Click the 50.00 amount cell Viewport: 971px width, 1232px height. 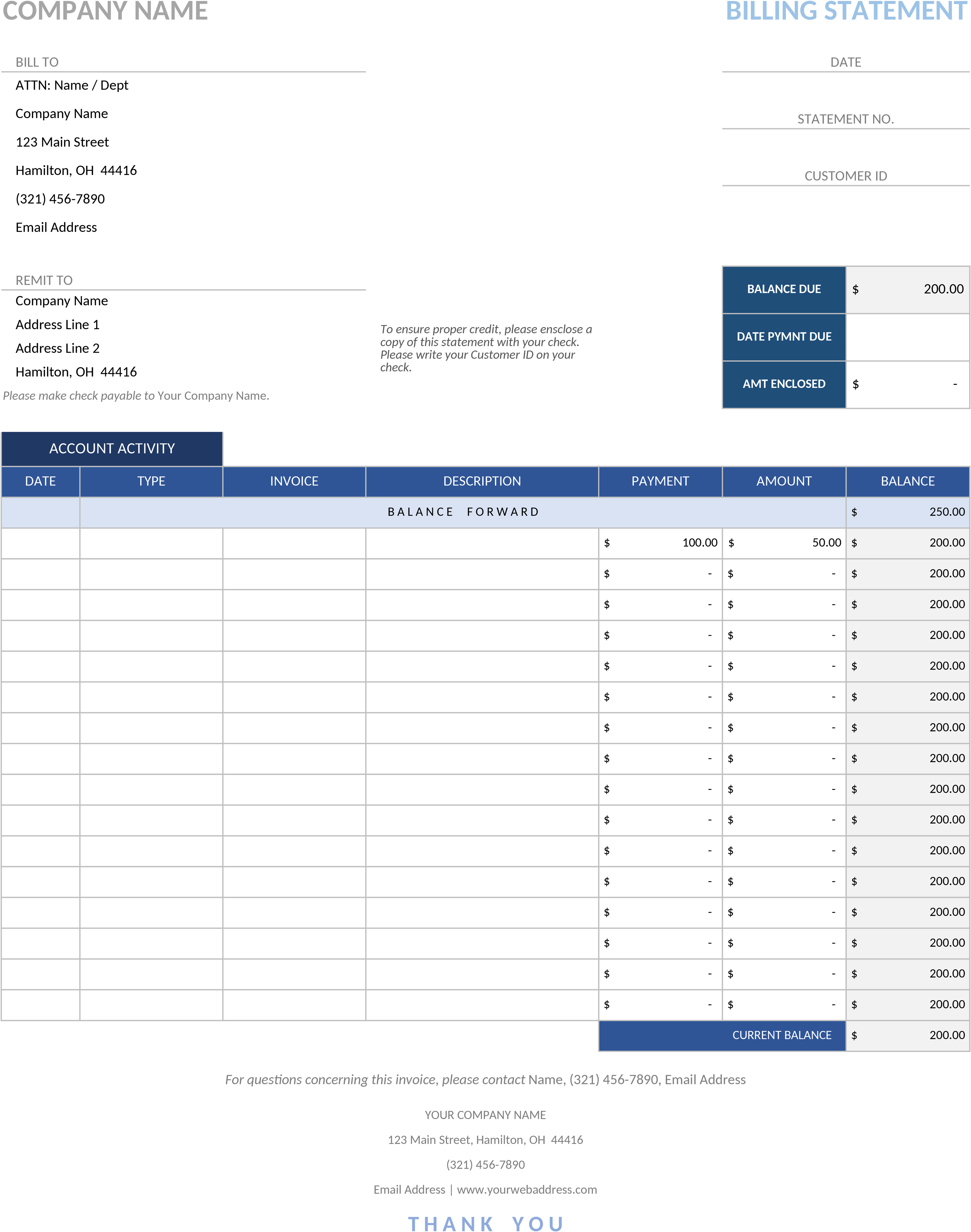click(x=784, y=543)
